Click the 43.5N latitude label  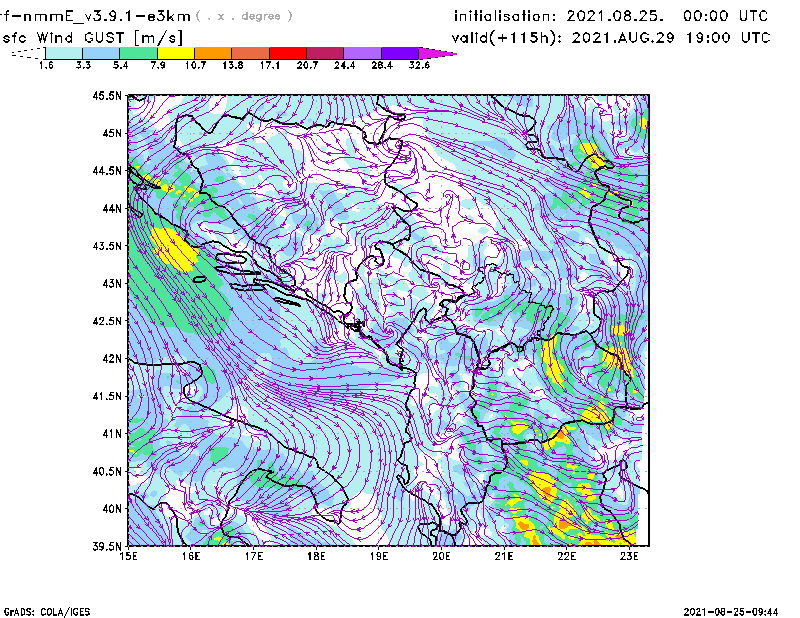coord(107,246)
